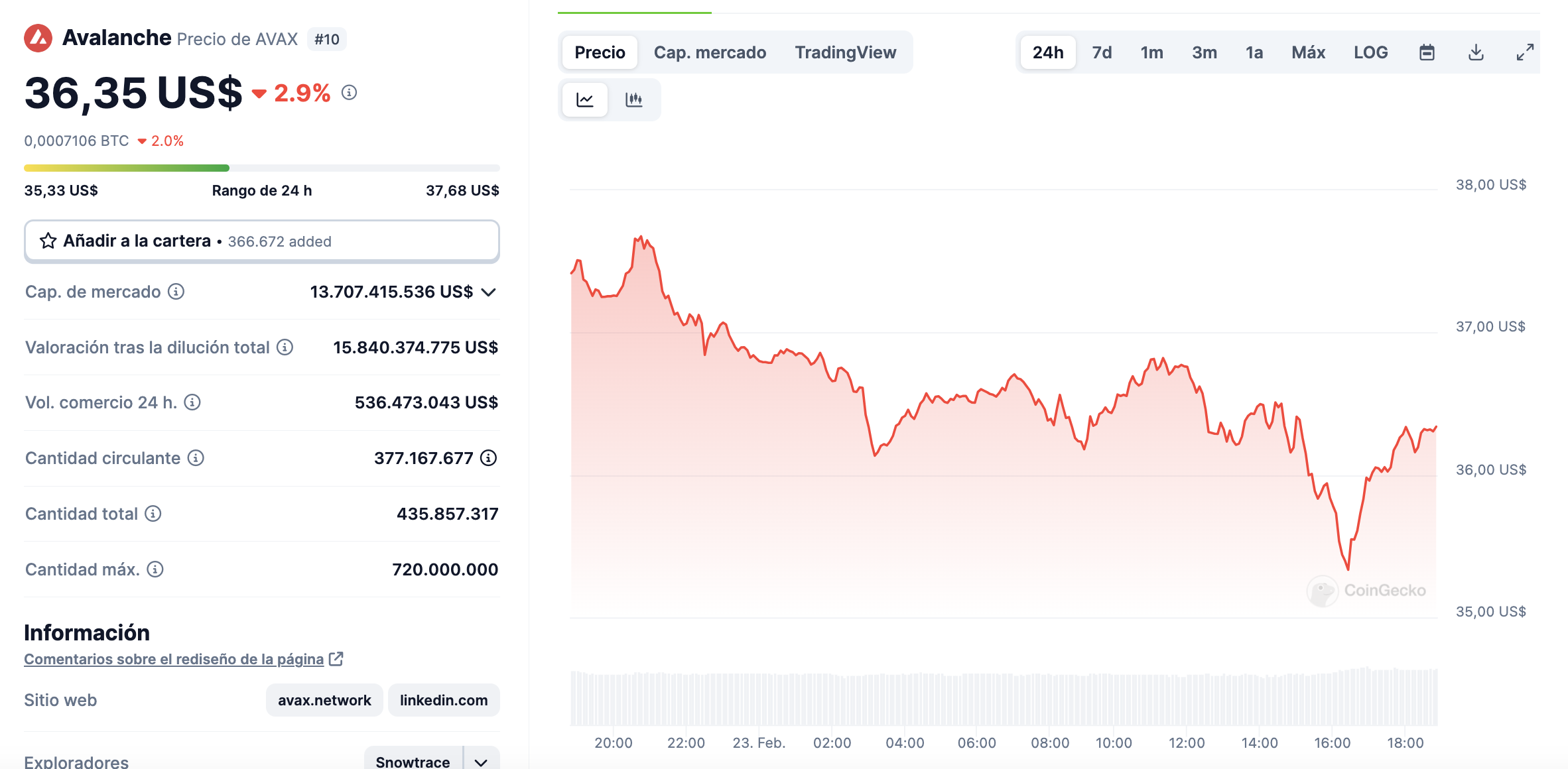Click the Avalanche logo icon
Viewport: 1568px width, 769px height.
pyautogui.click(x=38, y=38)
